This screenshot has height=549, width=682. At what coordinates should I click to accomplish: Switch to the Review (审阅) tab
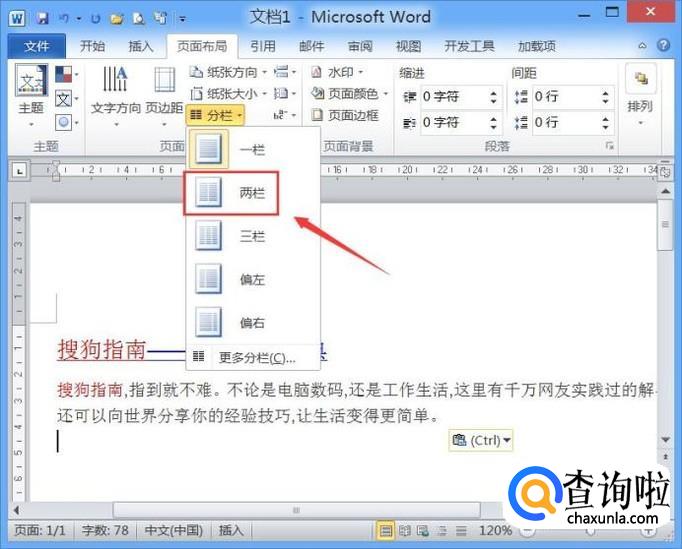click(360, 46)
